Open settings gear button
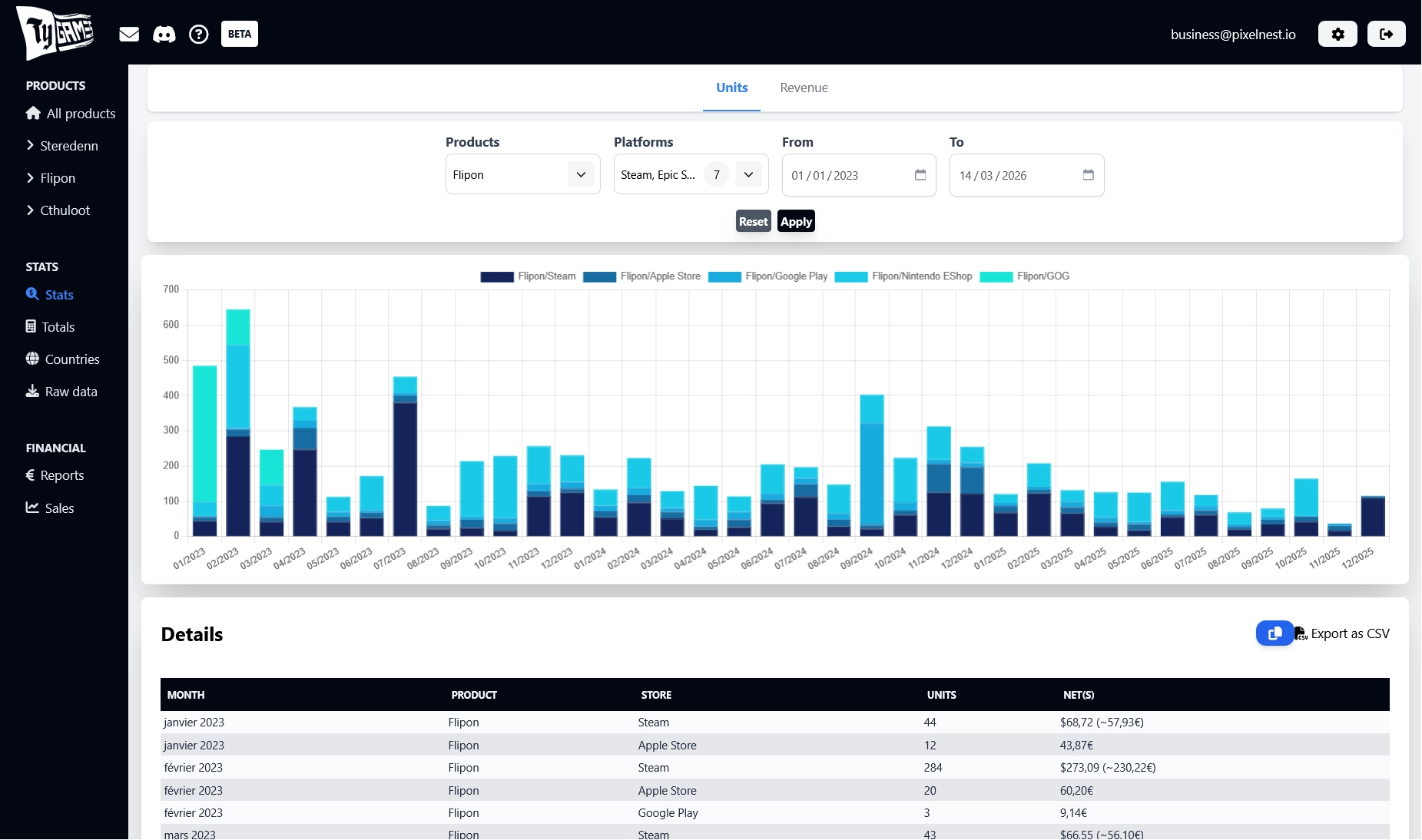This screenshot has width=1422, height=840. (1337, 34)
